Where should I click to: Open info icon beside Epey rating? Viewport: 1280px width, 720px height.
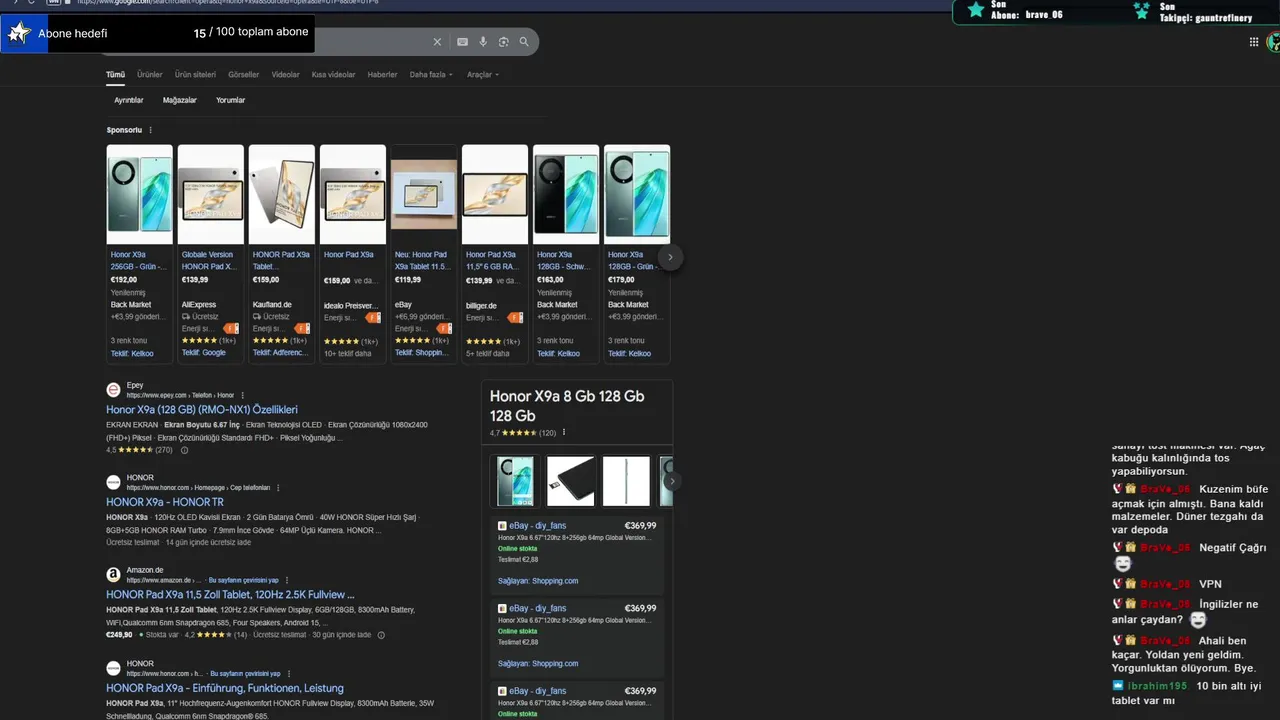click(184, 450)
